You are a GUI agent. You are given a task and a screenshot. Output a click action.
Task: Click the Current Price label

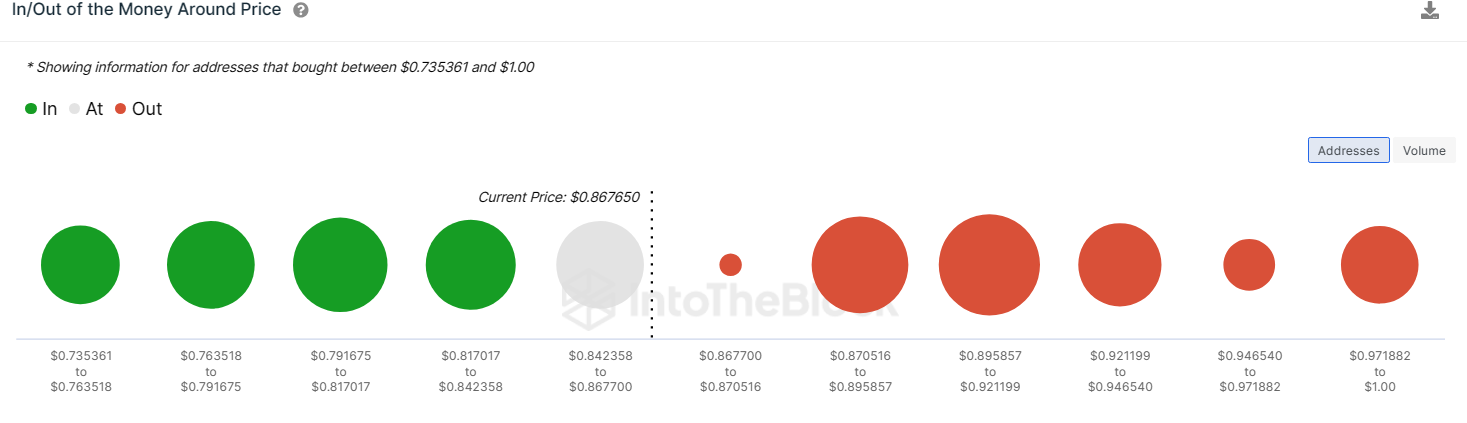(x=558, y=197)
